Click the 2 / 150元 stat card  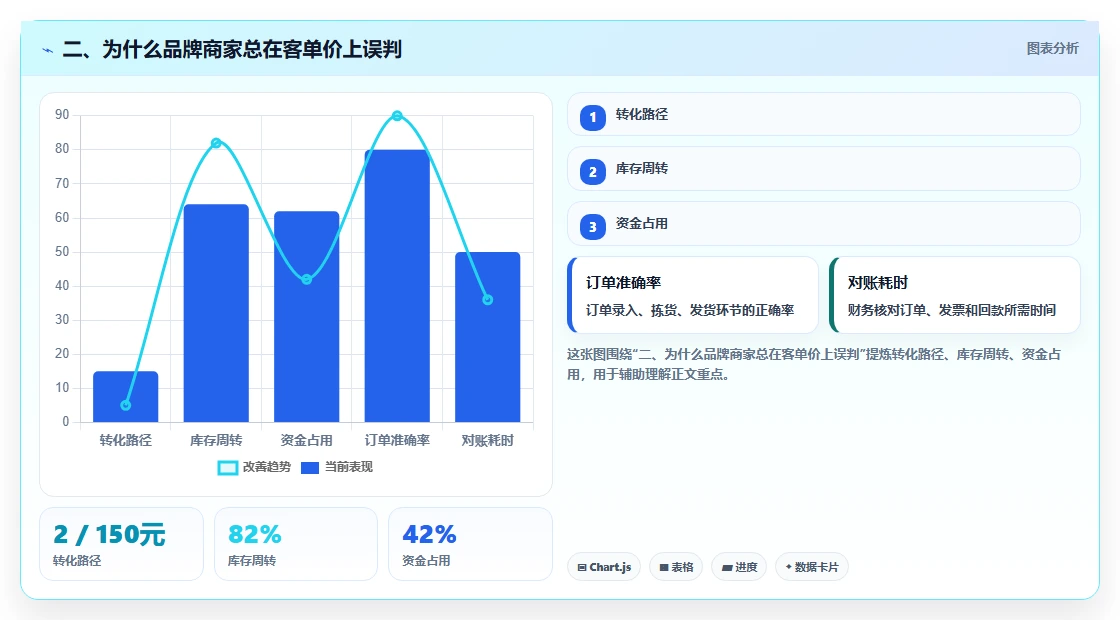pos(121,544)
